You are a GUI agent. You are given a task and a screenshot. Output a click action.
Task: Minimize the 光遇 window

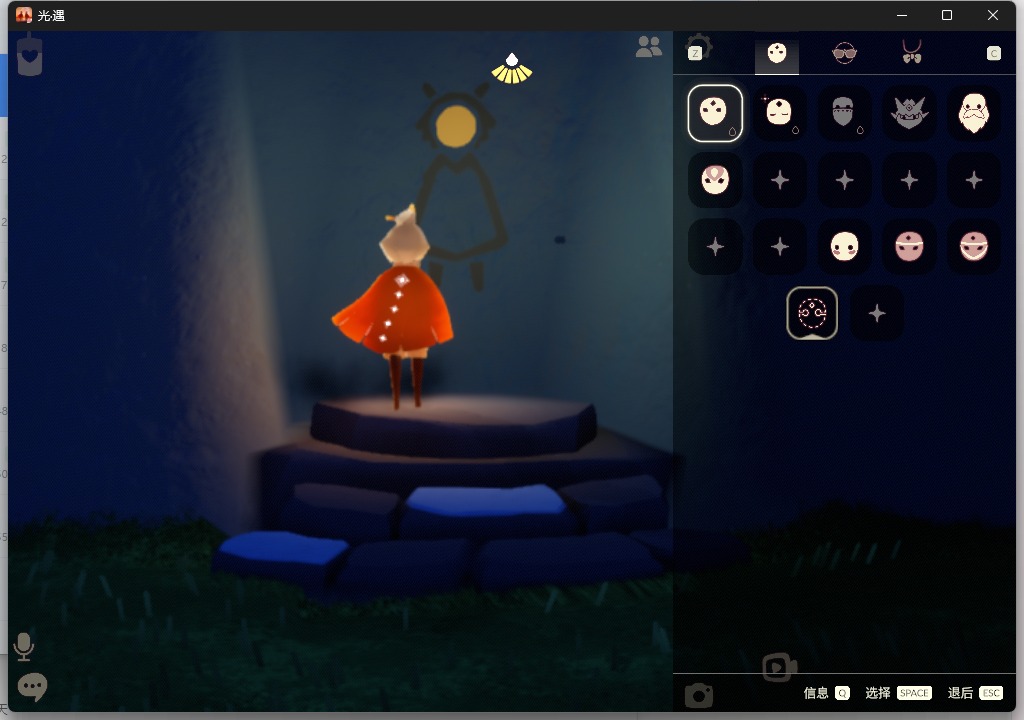click(902, 15)
